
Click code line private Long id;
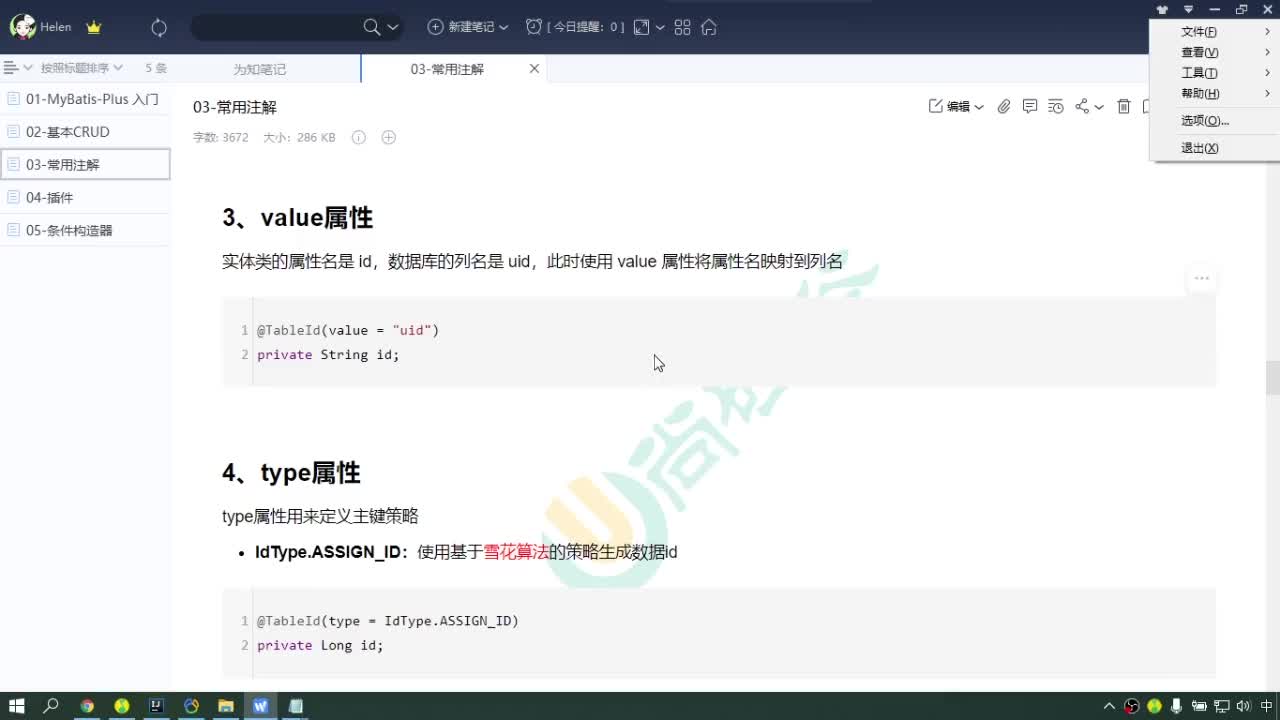click(x=320, y=645)
